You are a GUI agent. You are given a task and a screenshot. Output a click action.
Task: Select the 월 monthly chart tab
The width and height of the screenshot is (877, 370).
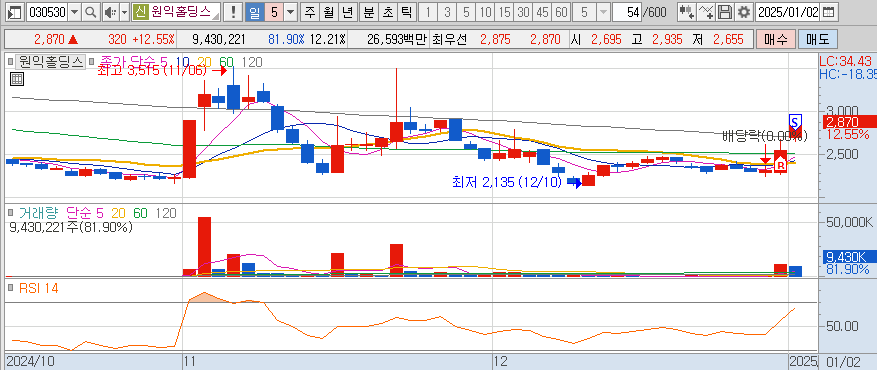coord(328,12)
